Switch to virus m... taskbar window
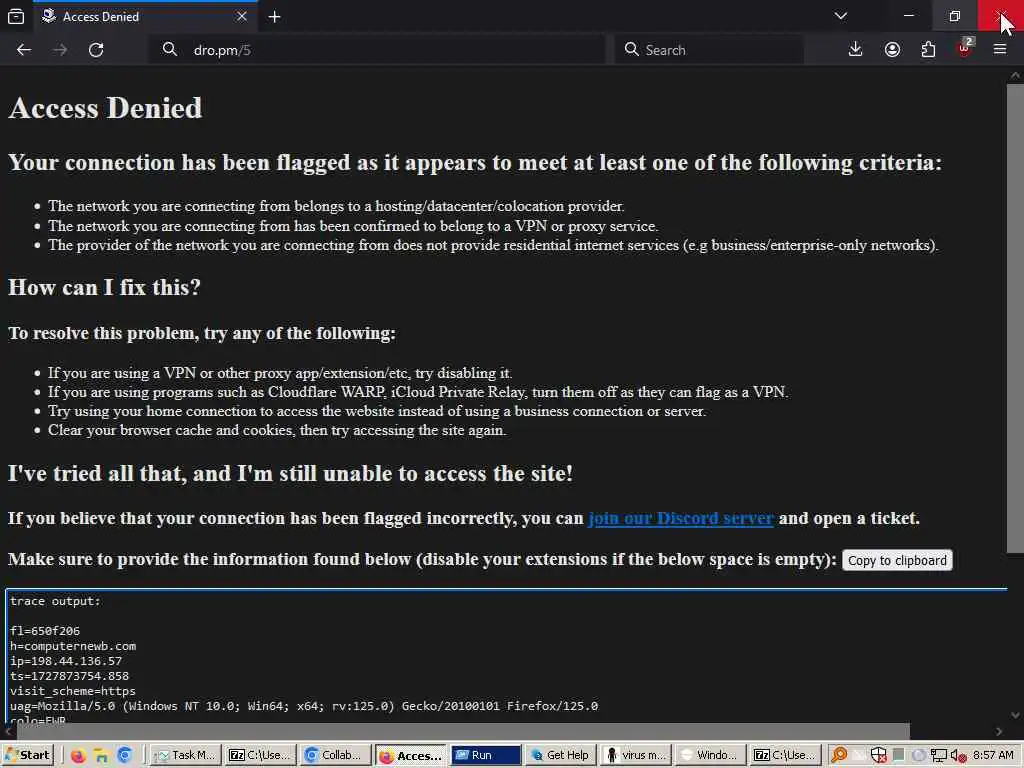The height and width of the screenshot is (768, 1024). (x=635, y=755)
